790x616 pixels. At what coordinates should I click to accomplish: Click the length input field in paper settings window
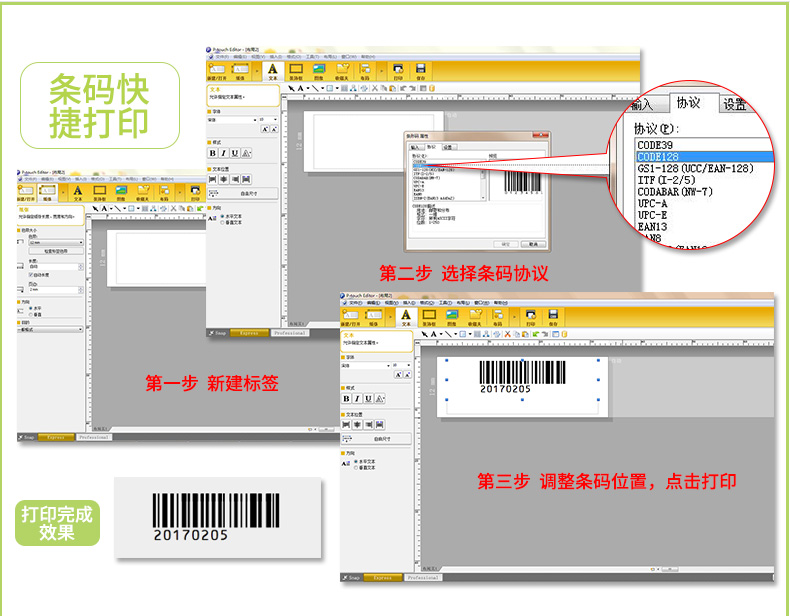pos(53,267)
